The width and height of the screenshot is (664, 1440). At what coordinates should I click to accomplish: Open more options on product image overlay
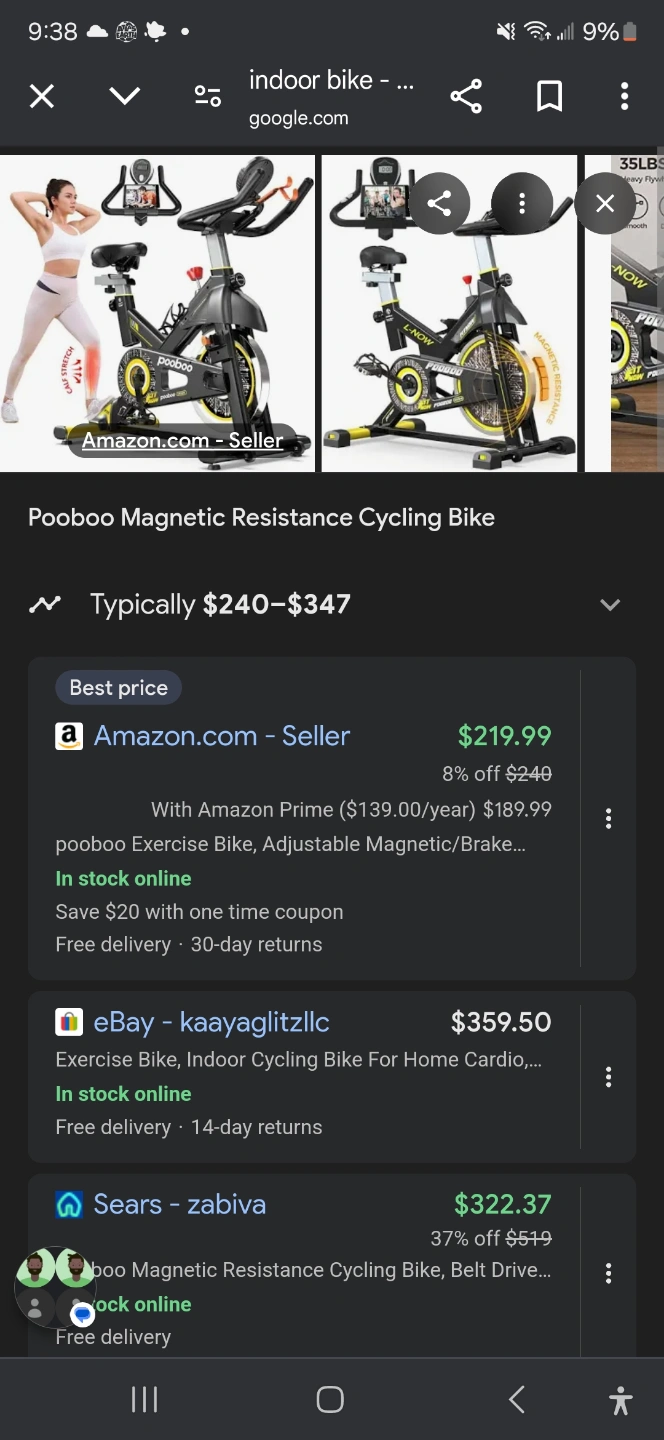pyautogui.click(x=522, y=204)
